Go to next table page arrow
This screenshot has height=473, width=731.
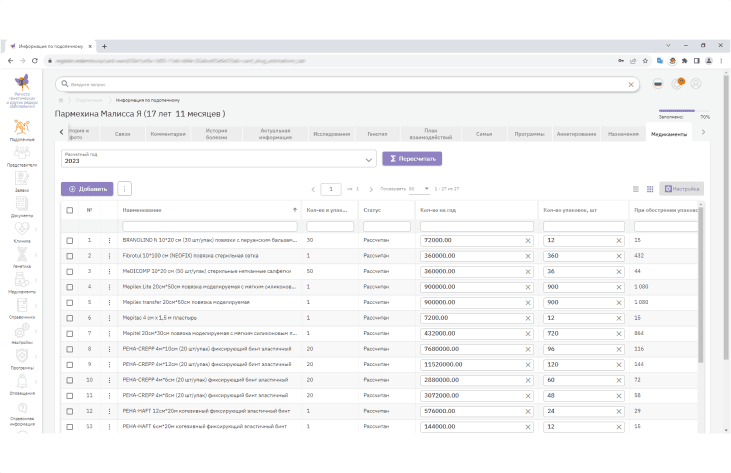[371, 189]
